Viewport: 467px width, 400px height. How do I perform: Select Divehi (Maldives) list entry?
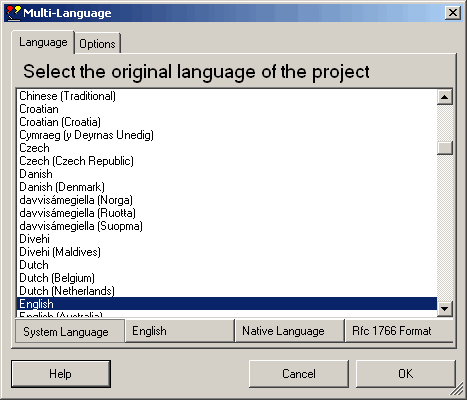pos(227,252)
